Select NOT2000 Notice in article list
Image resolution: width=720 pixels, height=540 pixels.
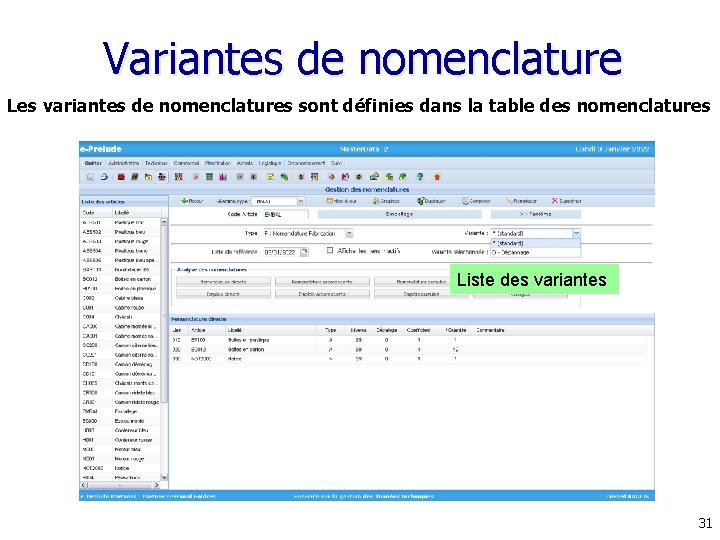pos(120,468)
